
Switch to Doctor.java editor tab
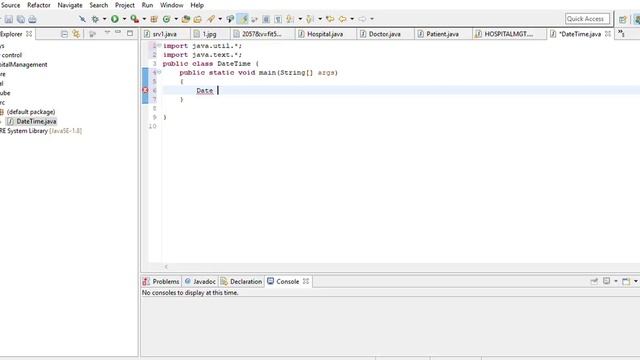(384, 34)
